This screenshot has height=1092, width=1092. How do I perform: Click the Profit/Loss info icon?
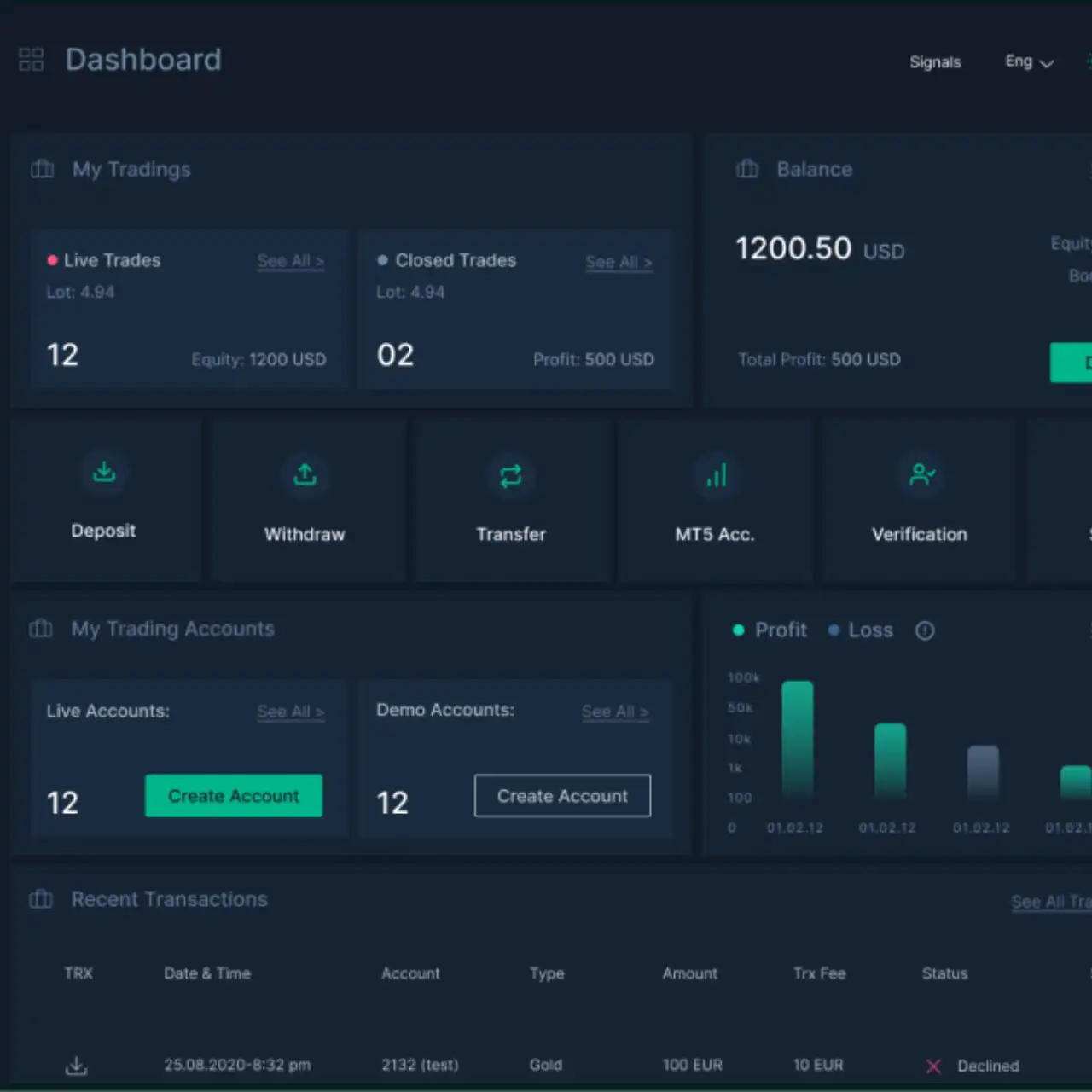pyautogui.click(x=925, y=630)
